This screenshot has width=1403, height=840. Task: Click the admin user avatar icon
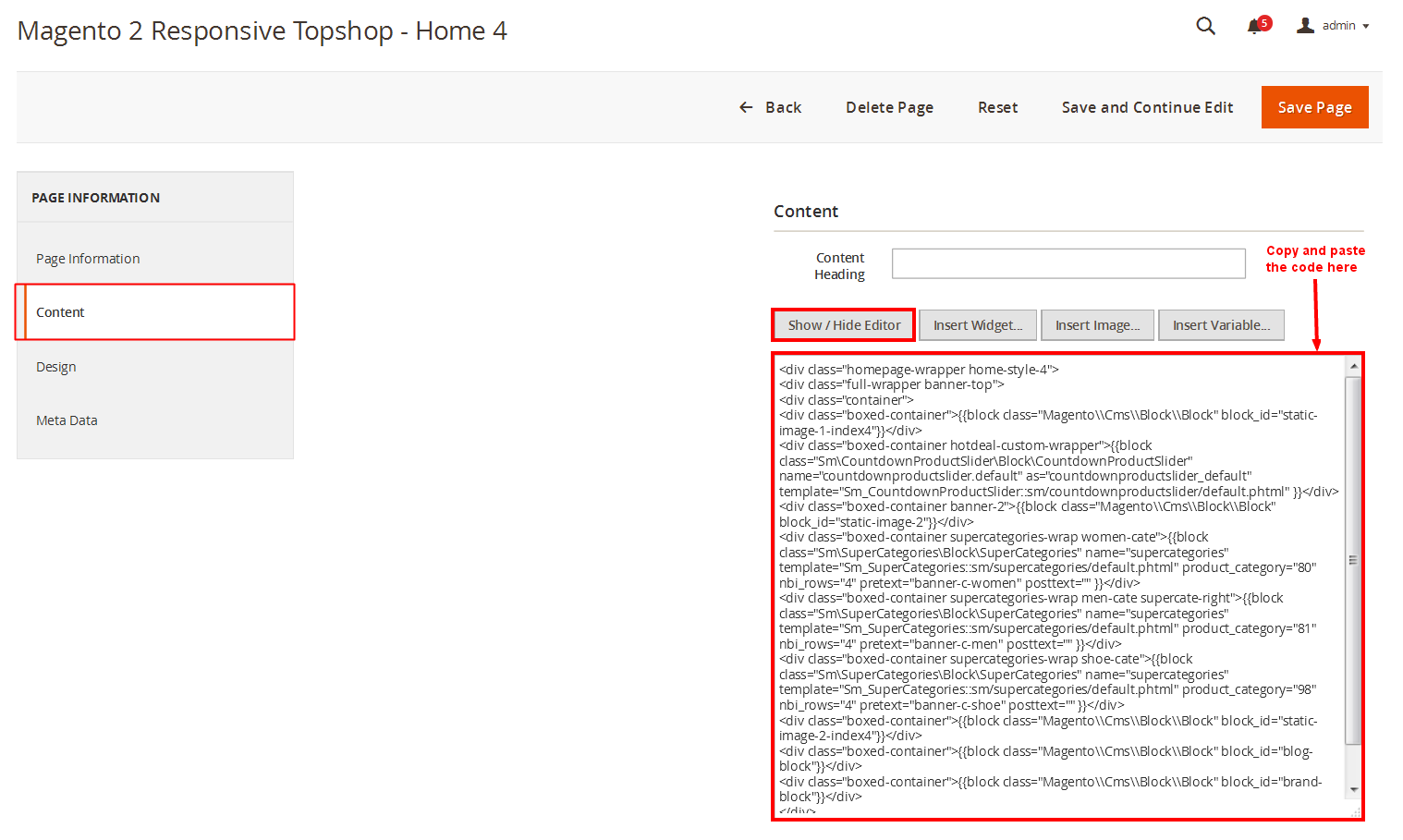[x=1305, y=26]
